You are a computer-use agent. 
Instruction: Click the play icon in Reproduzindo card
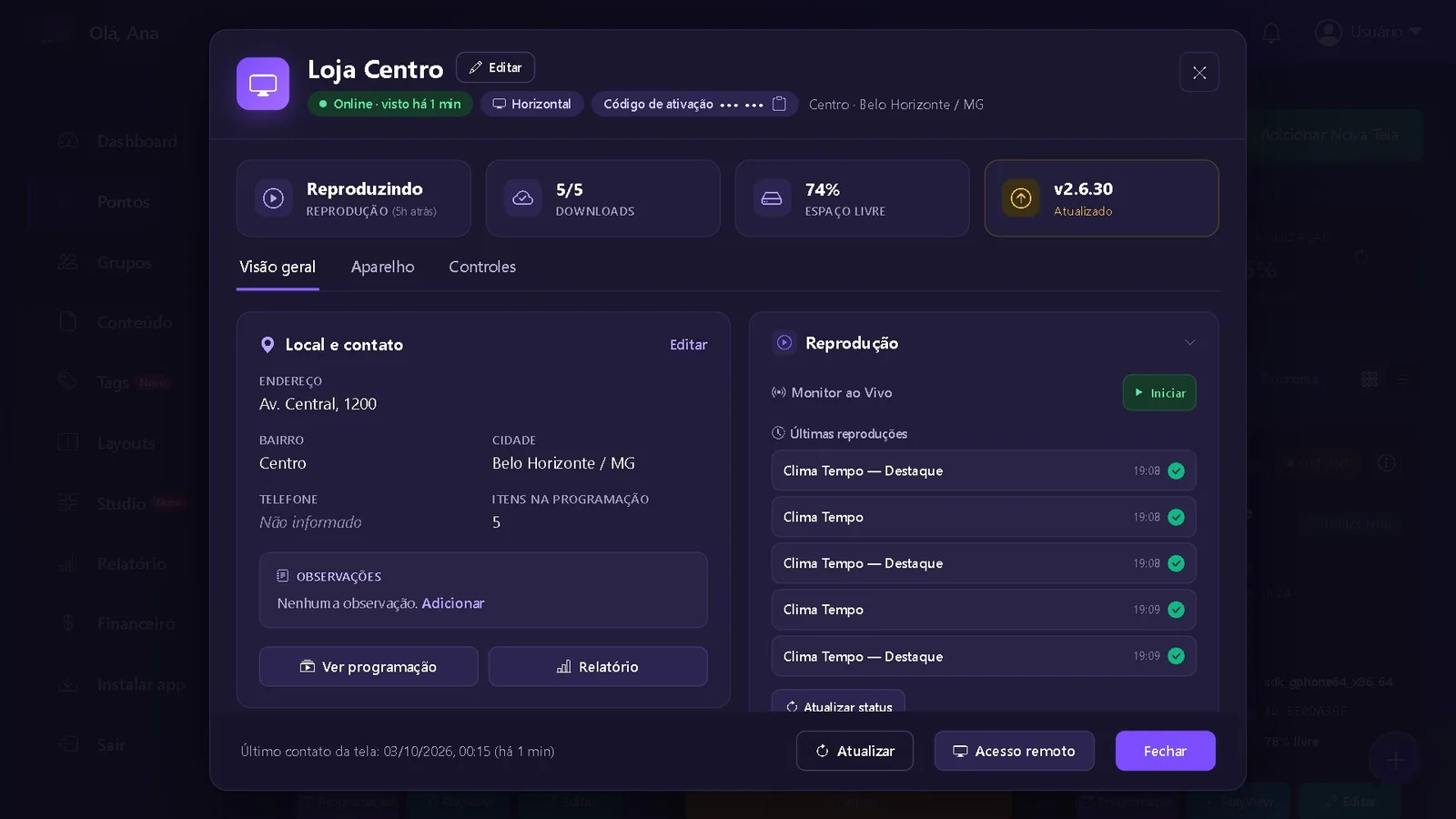[x=273, y=198]
